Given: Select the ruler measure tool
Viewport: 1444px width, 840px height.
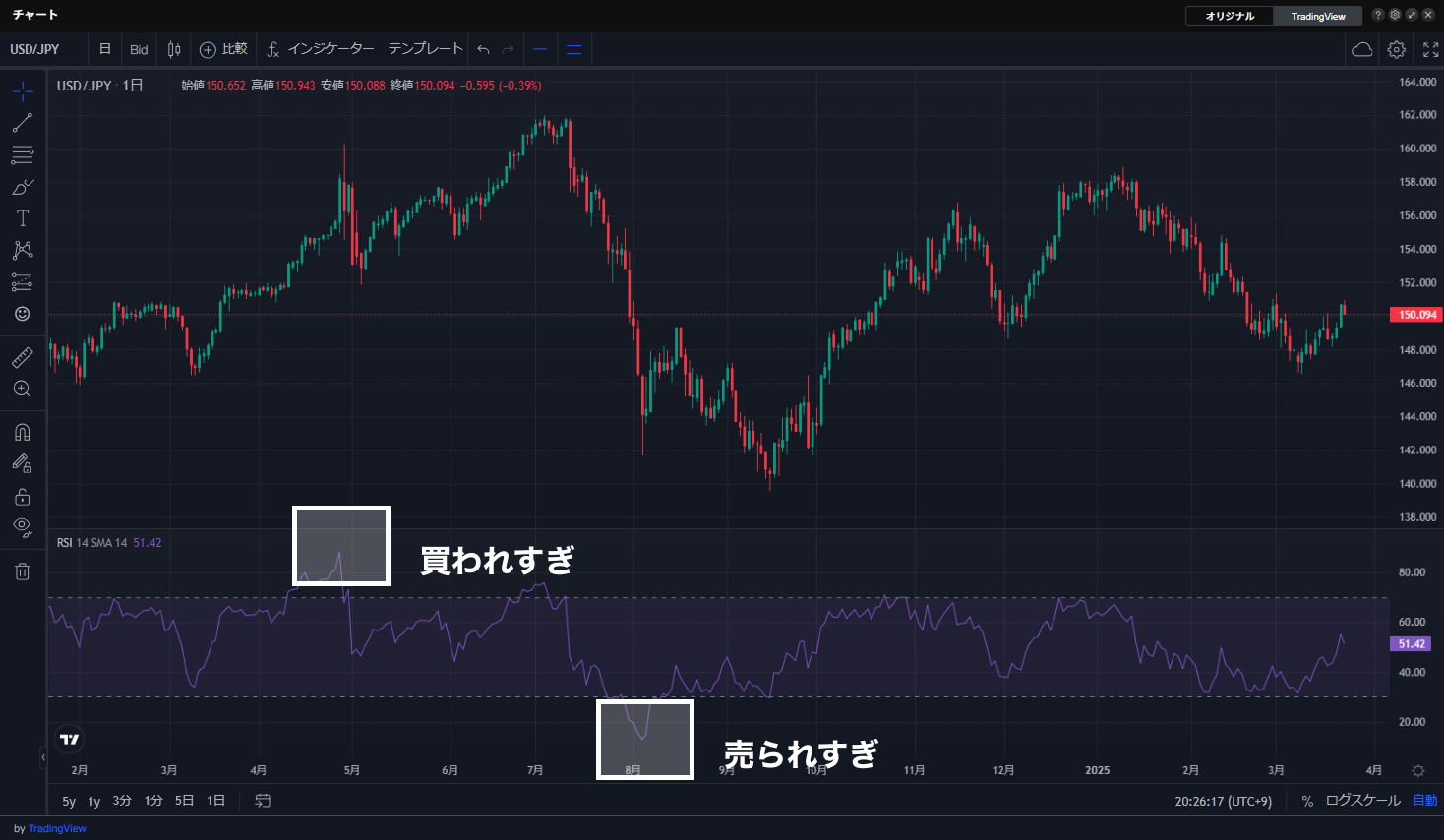Looking at the screenshot, I should pyautogui.click(x=23, y=357).
